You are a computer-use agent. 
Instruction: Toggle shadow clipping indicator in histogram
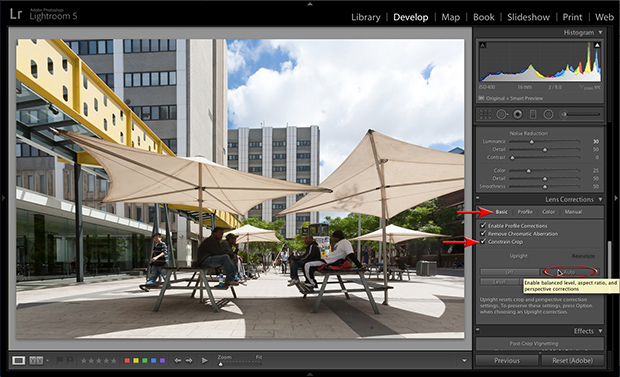coord(482,45)
